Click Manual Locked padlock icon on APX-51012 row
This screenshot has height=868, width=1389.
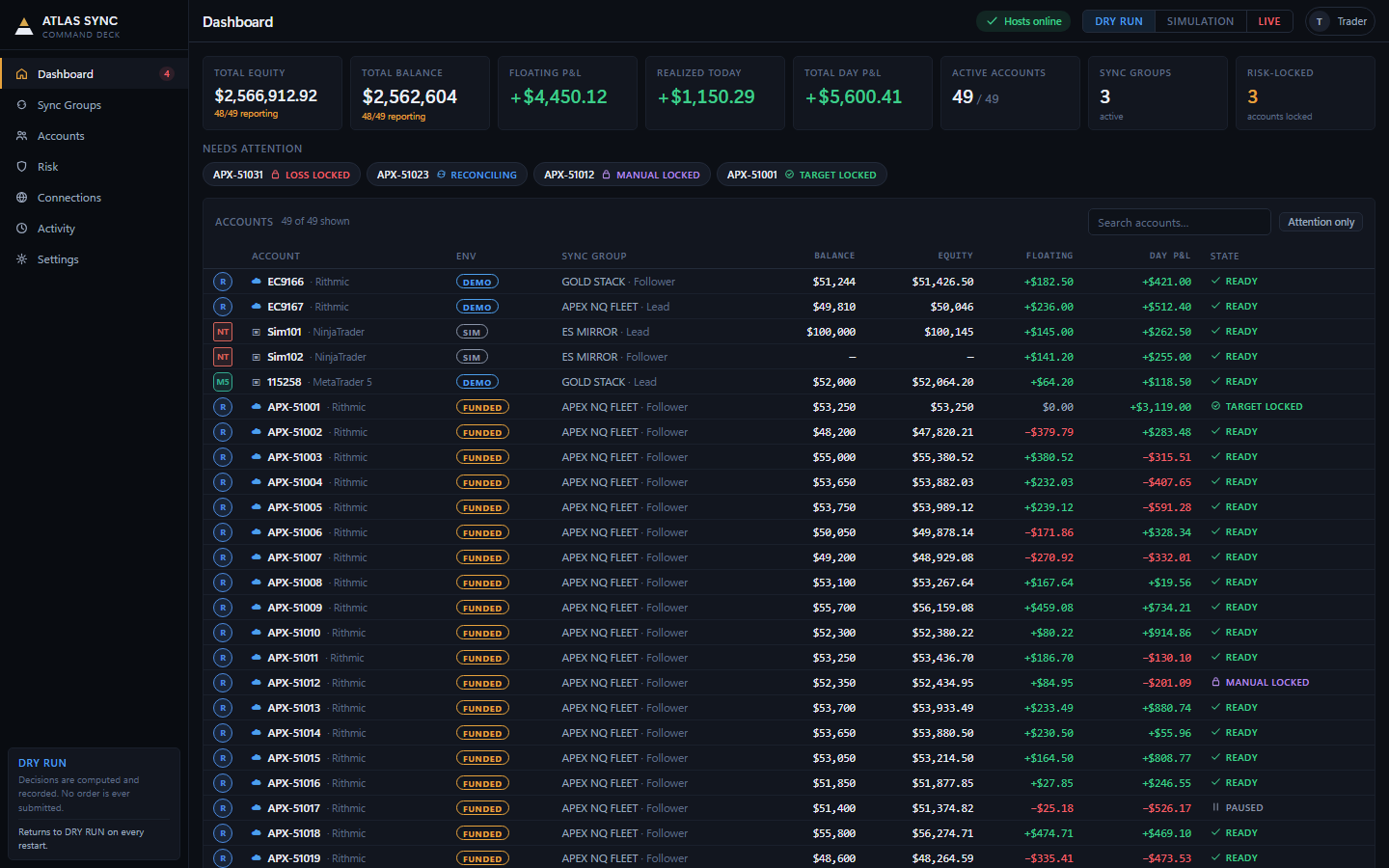click(x=1215, y=683)
